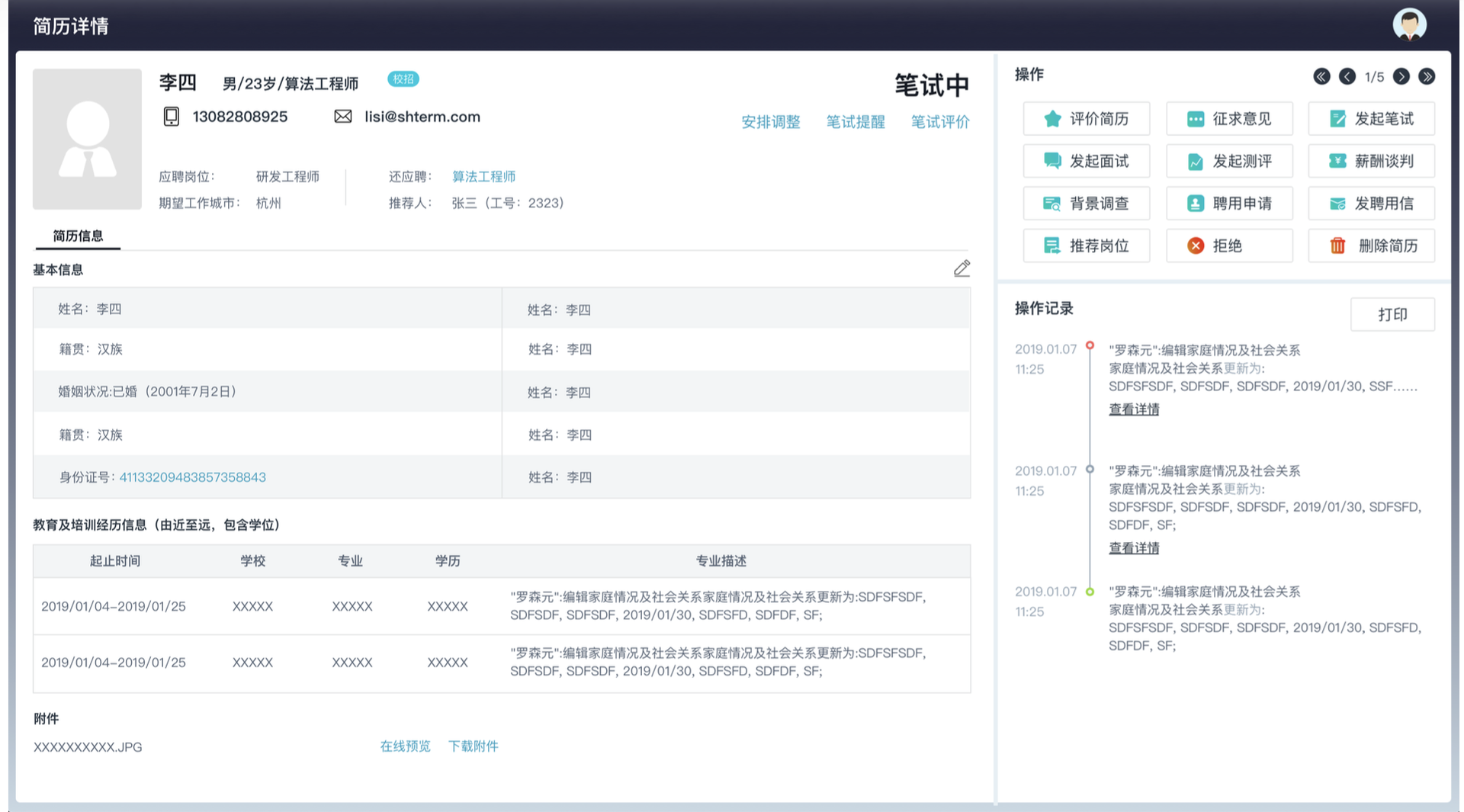Click the 学历 column header
1464x812 pixels.
coord(448,561)
